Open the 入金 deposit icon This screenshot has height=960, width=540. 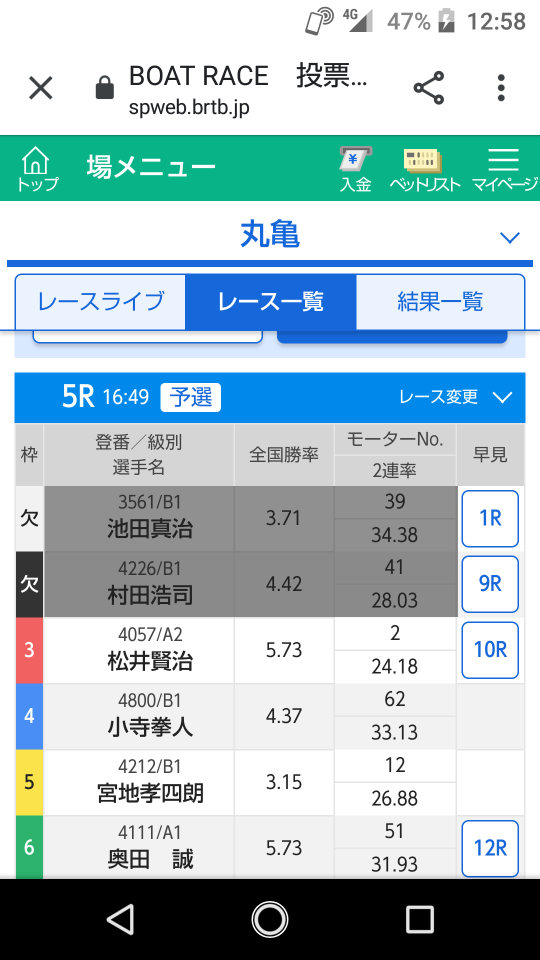tap(356, 168)
